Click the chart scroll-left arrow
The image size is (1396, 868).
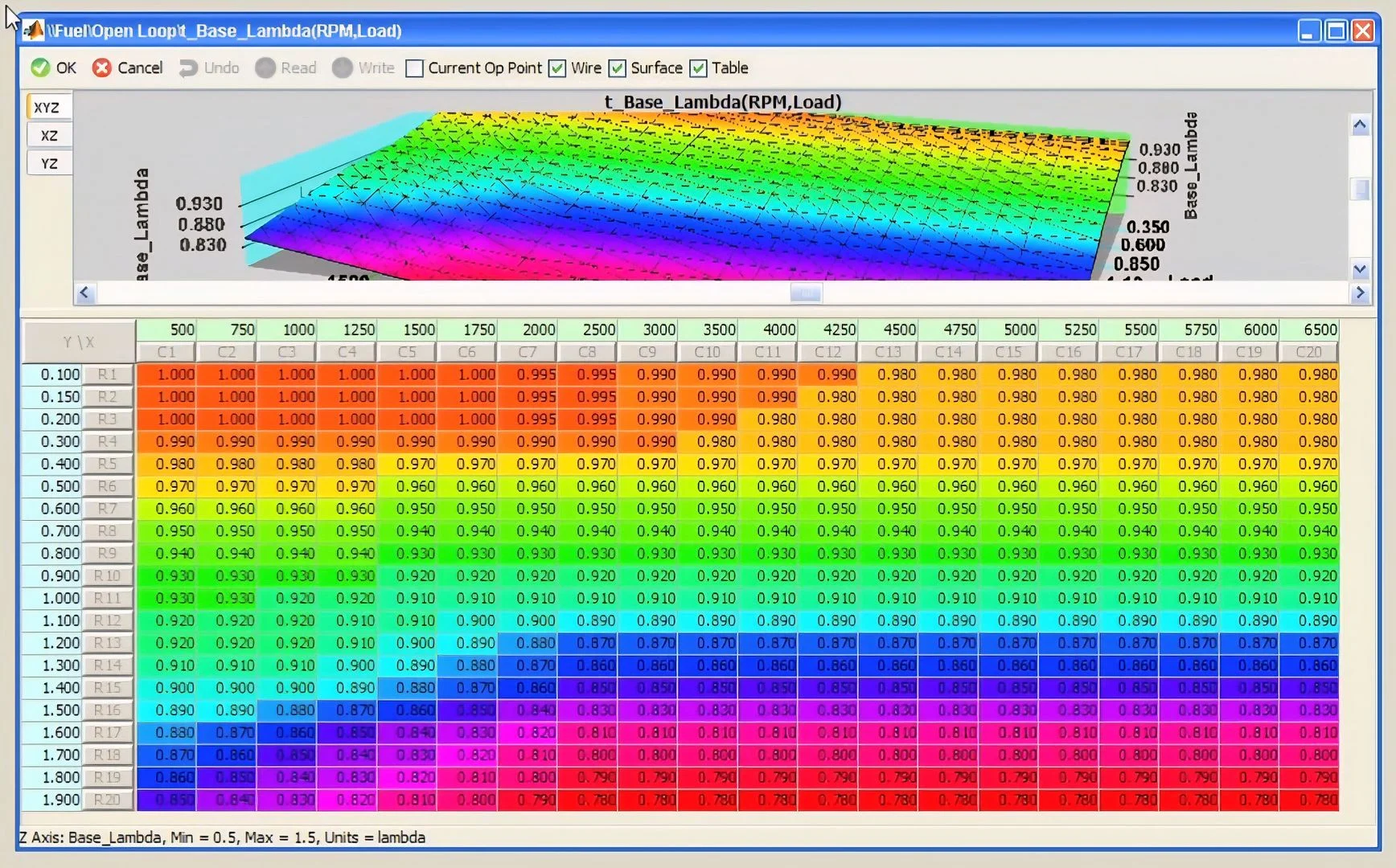pos(84,293)
